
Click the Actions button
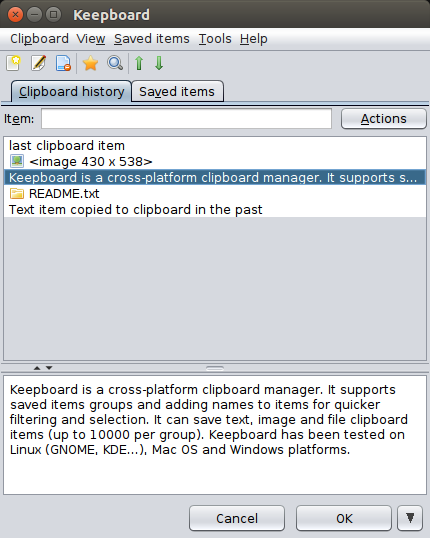(384, 119)
